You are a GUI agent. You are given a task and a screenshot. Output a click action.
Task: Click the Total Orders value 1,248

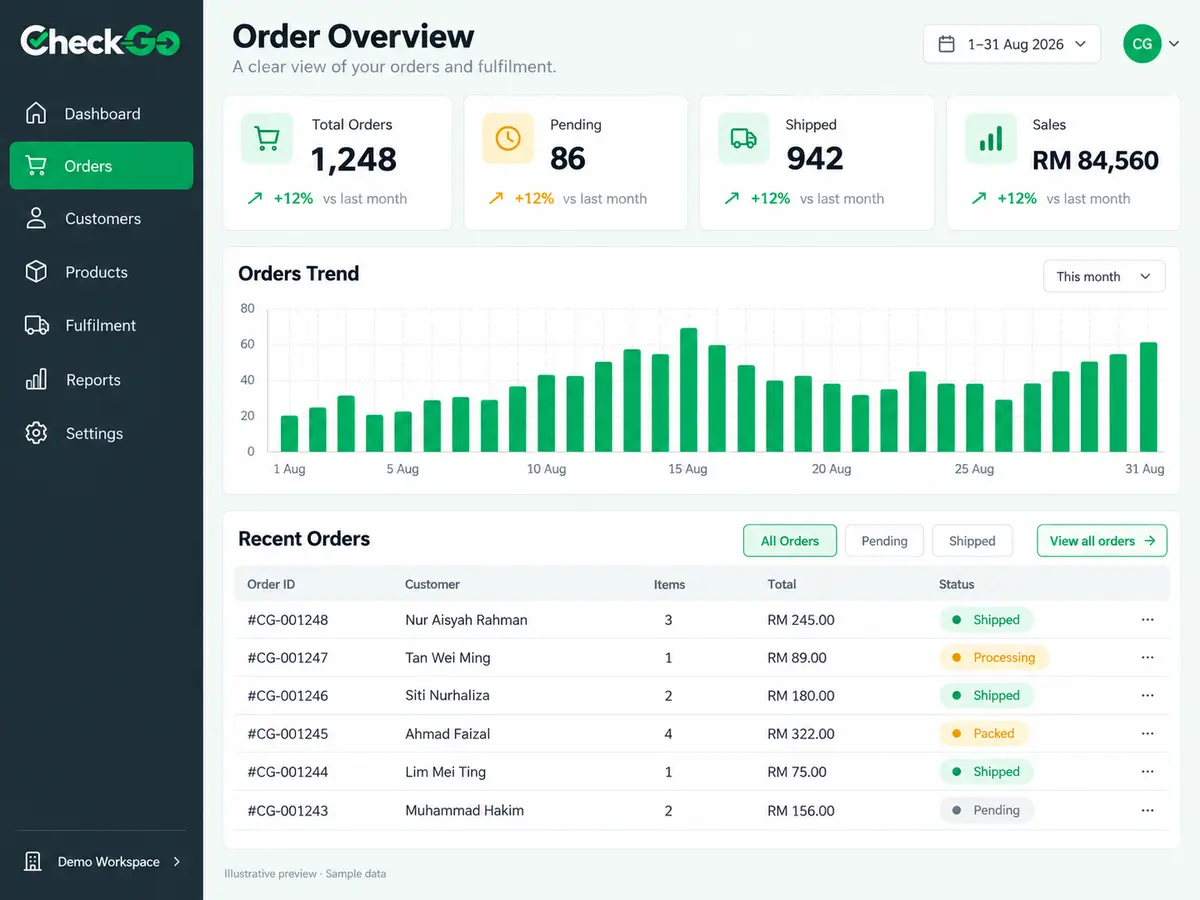point(354,159)
